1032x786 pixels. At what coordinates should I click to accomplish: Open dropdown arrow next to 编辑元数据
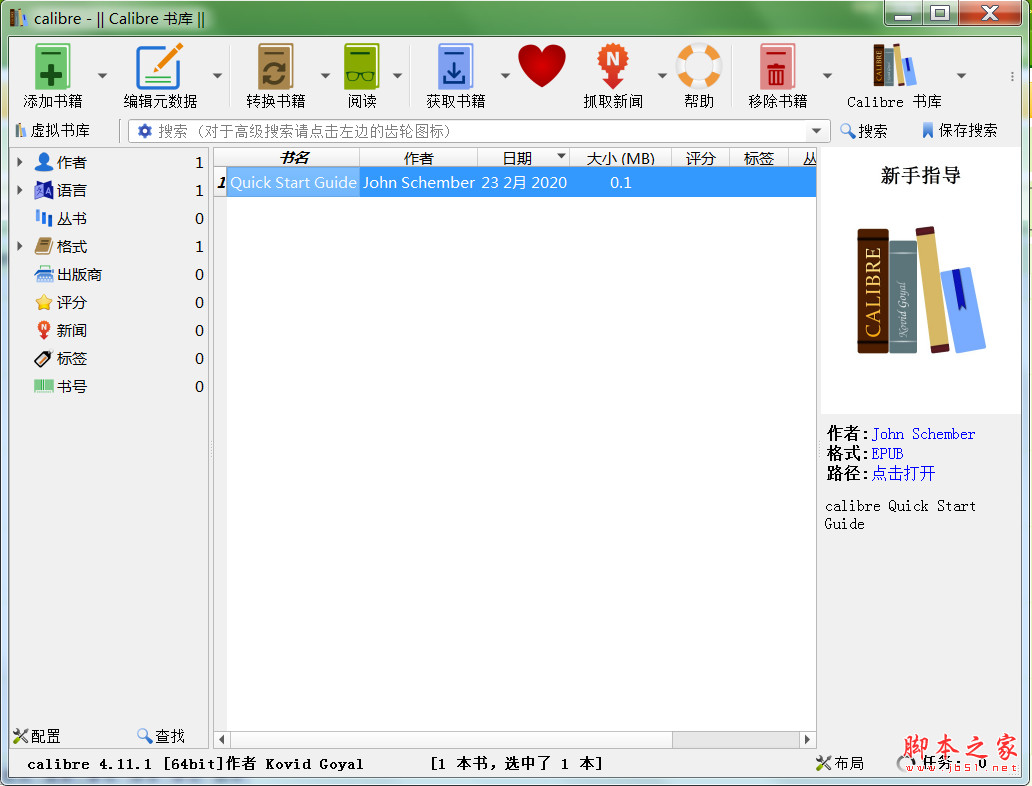click(217, 76)
